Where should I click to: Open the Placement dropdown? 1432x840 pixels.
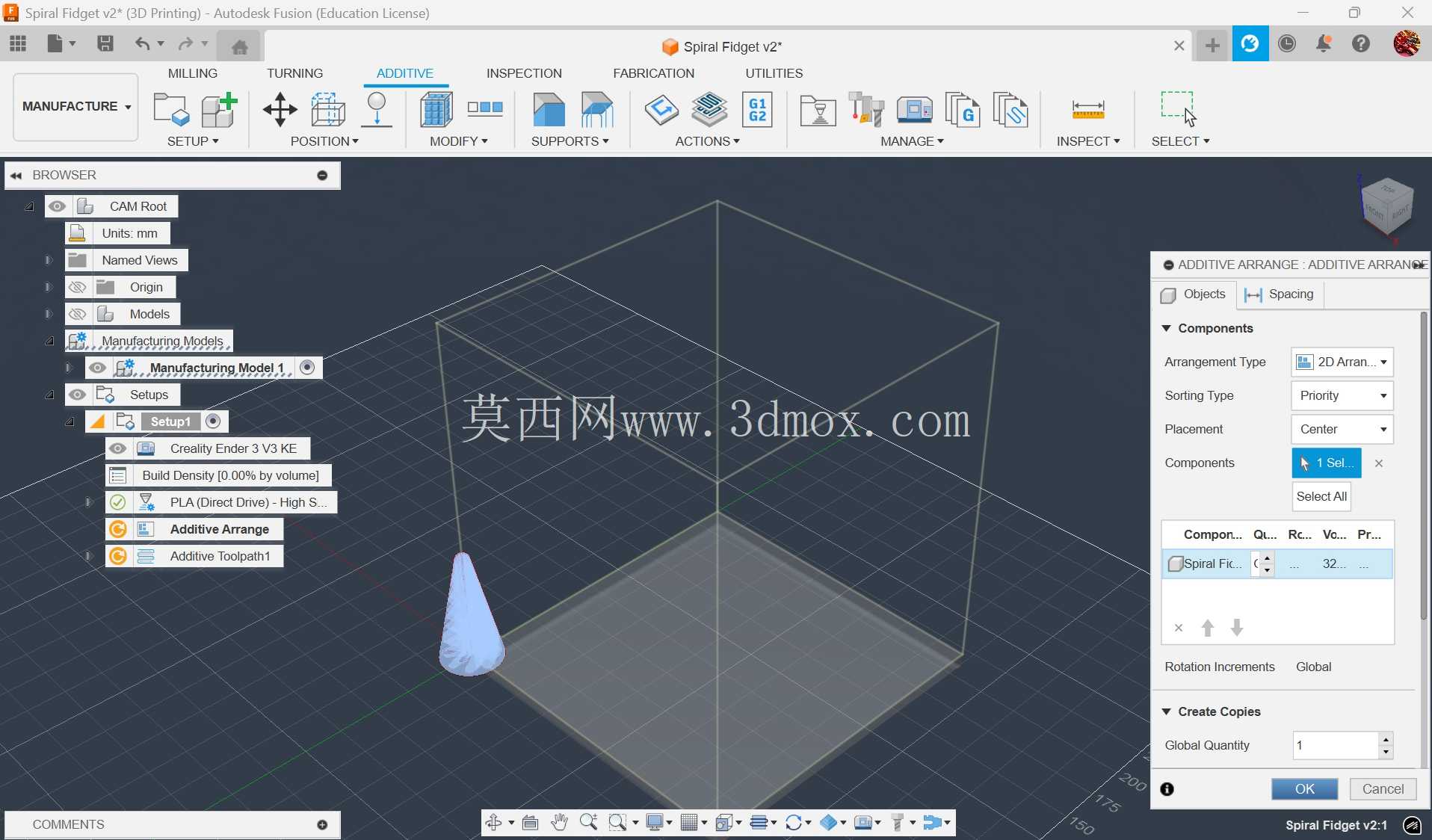(x=1342, y=429)
